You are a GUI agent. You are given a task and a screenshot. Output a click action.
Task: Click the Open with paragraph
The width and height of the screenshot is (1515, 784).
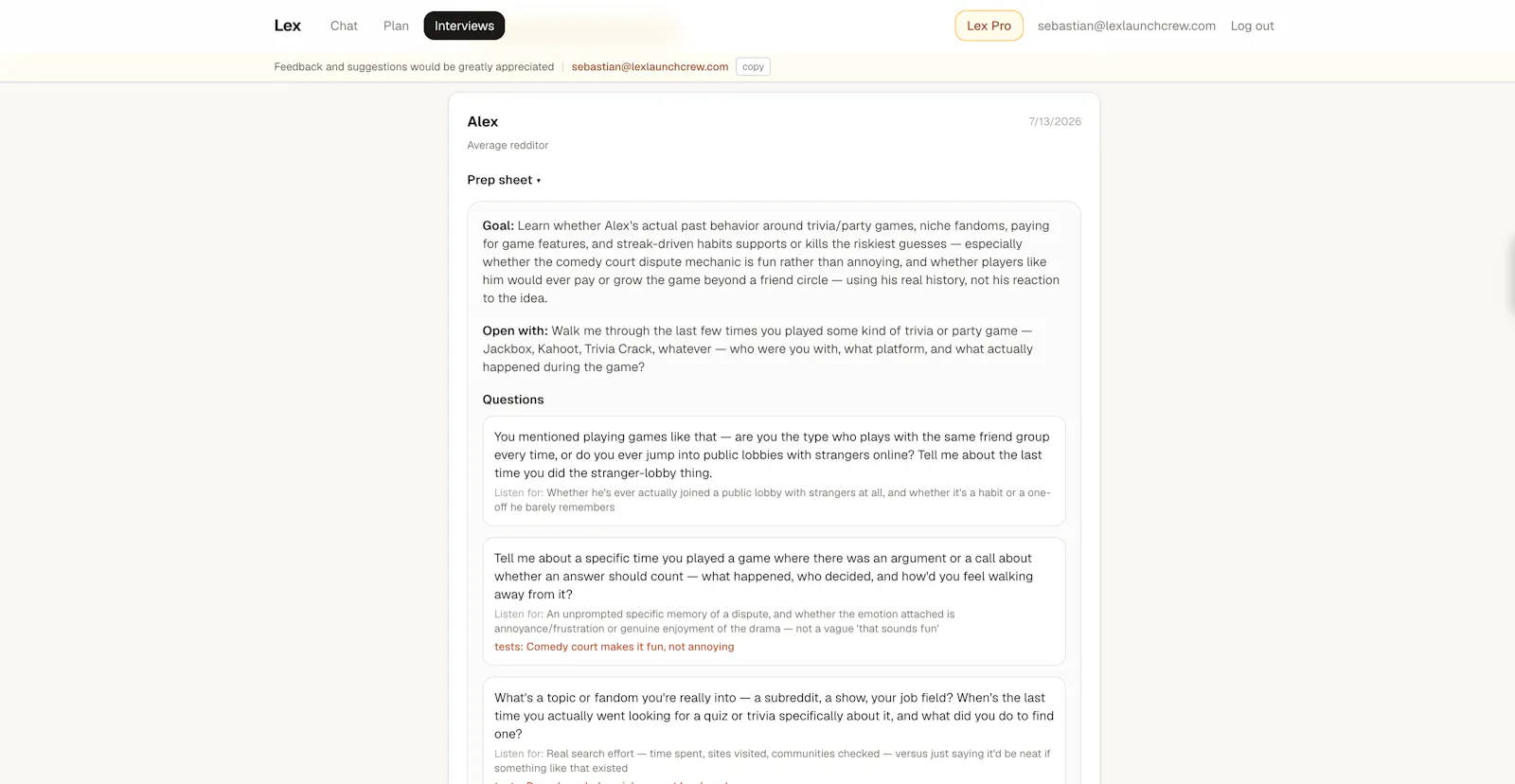tap(757, 348)
